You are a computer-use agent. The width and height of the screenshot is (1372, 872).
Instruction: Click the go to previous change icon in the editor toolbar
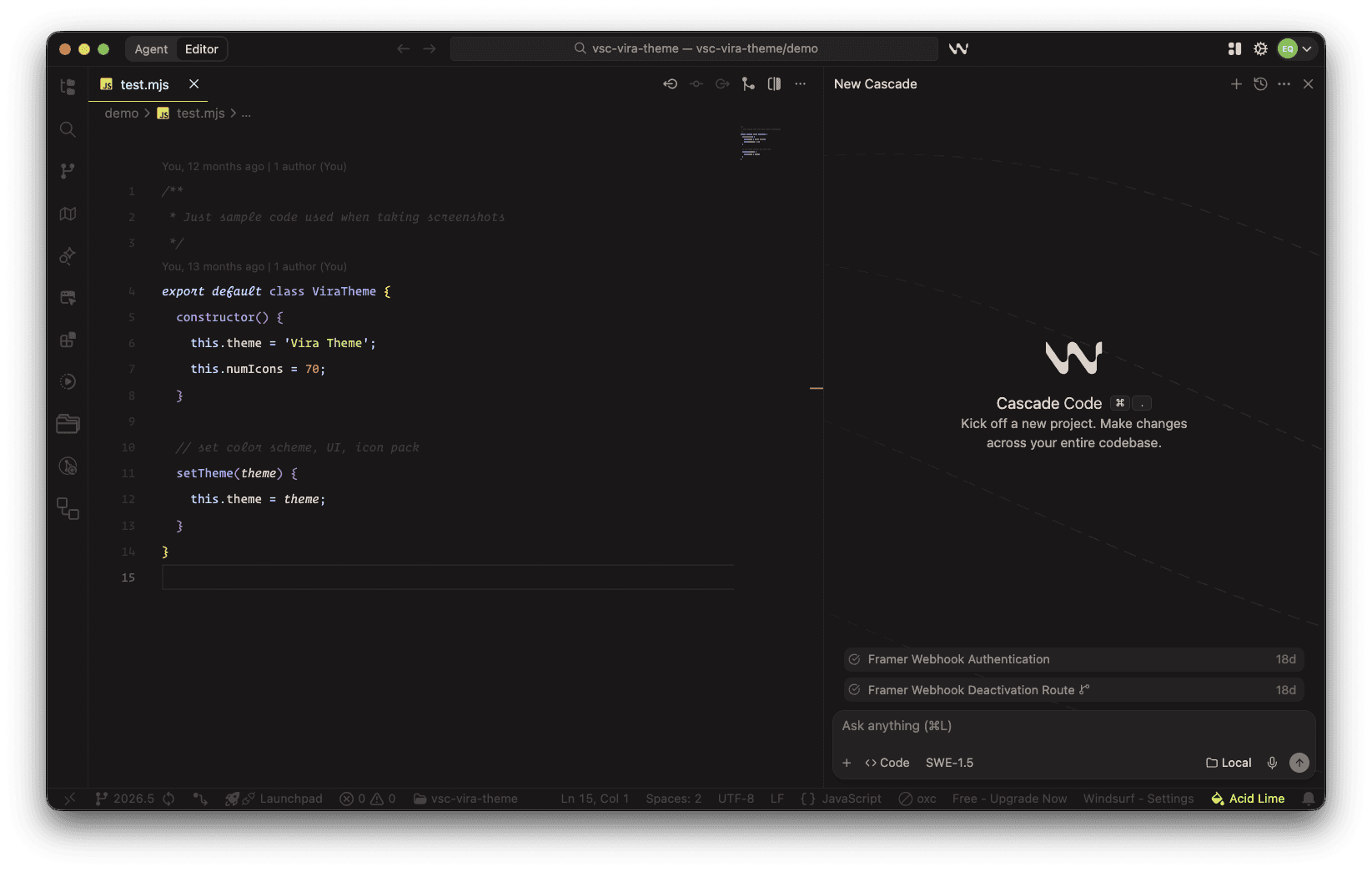(670, 84)
